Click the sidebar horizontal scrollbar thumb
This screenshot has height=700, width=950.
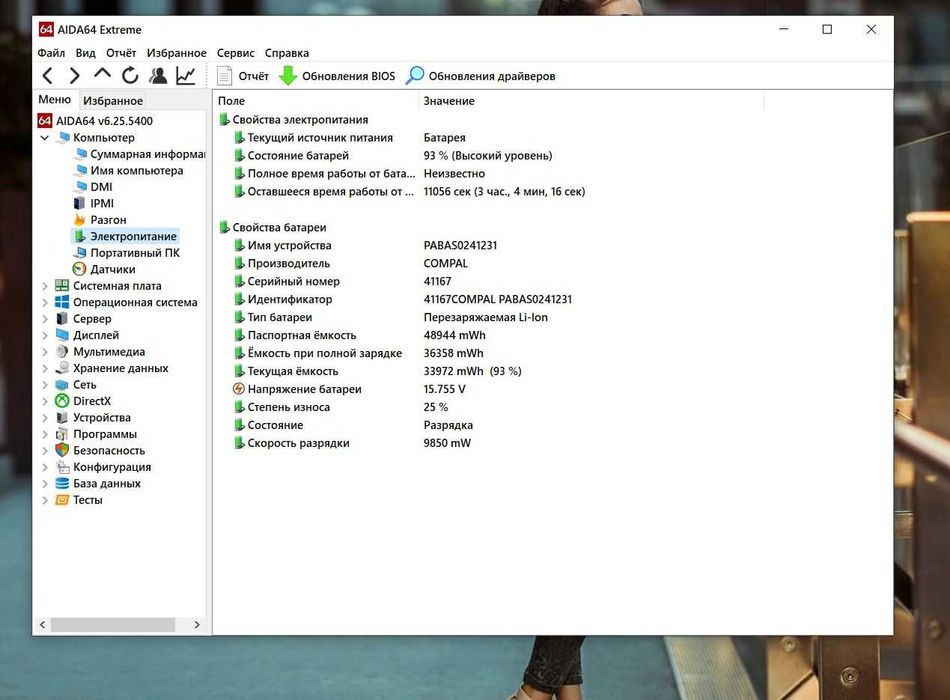coord(113,624)
